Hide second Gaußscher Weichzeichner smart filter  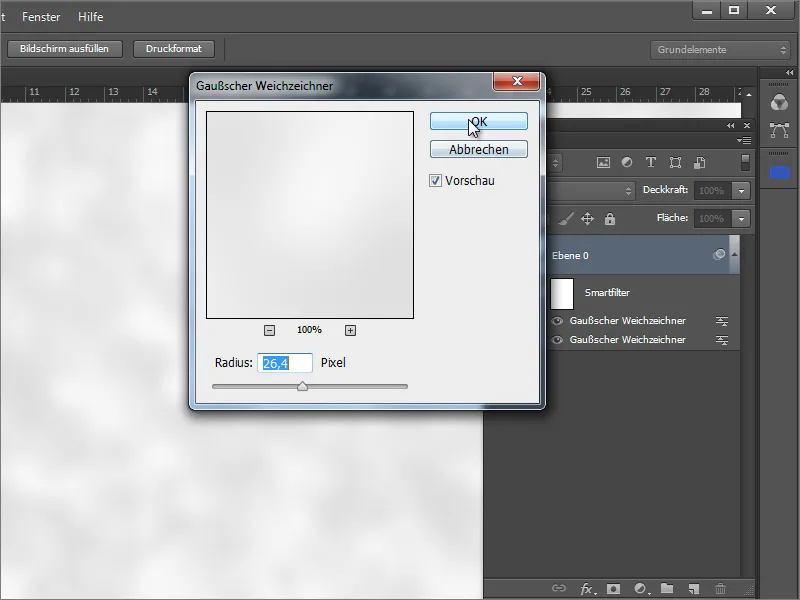tap(558, 340)
